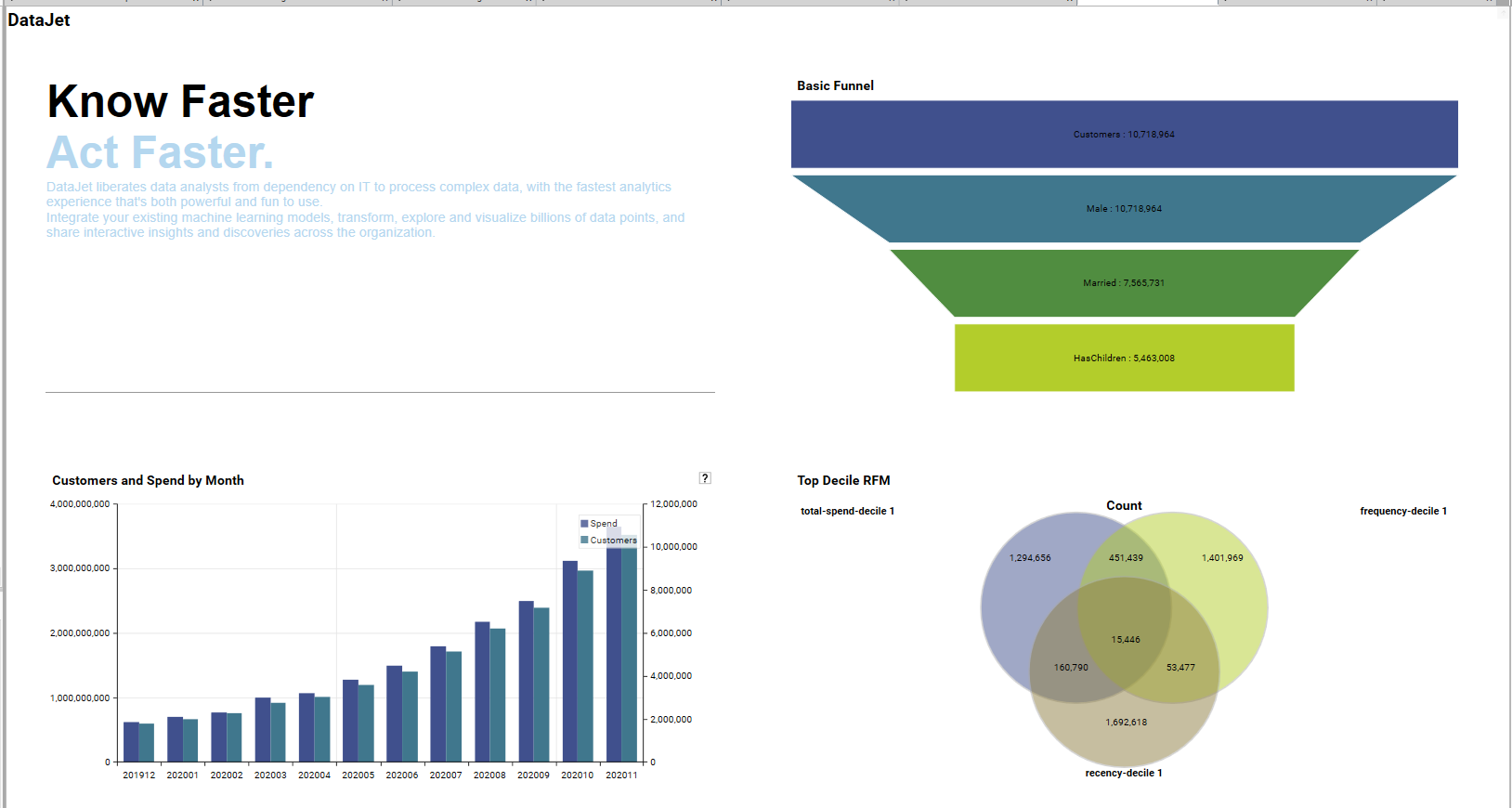Click the Venn region showing 1,294,656

coord(1030,558)
